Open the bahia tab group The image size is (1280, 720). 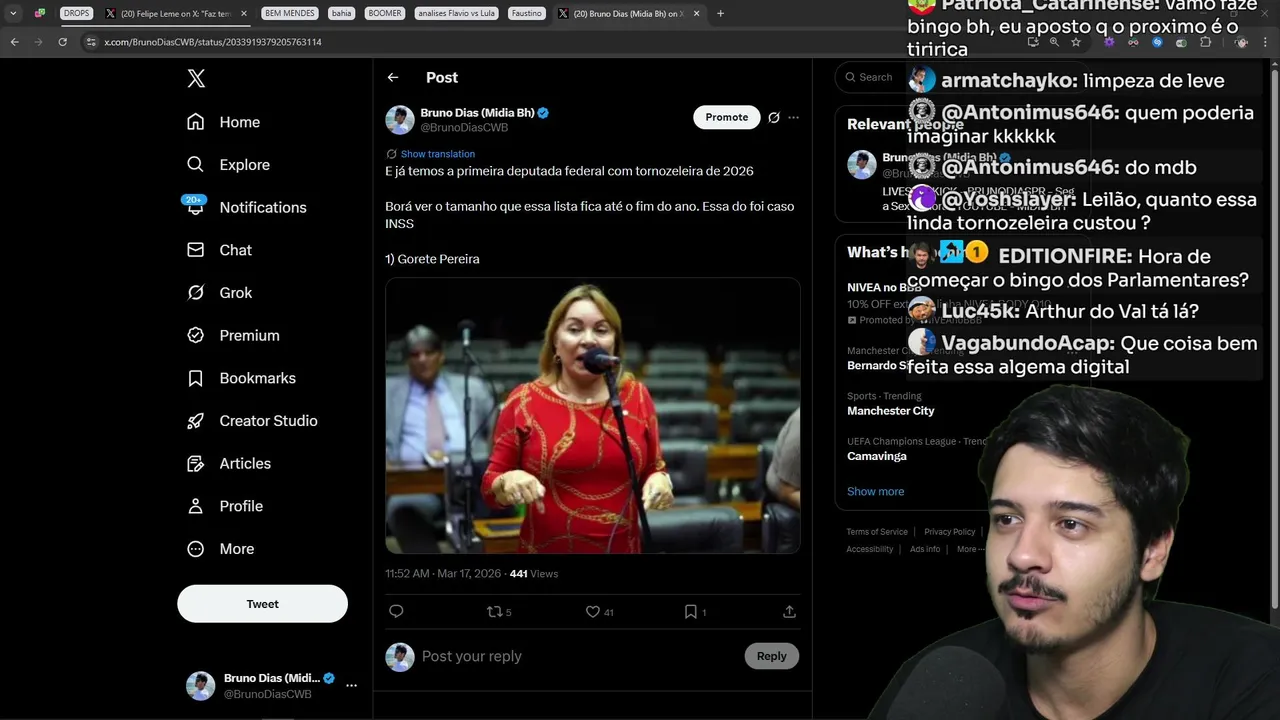pos(342,14)
